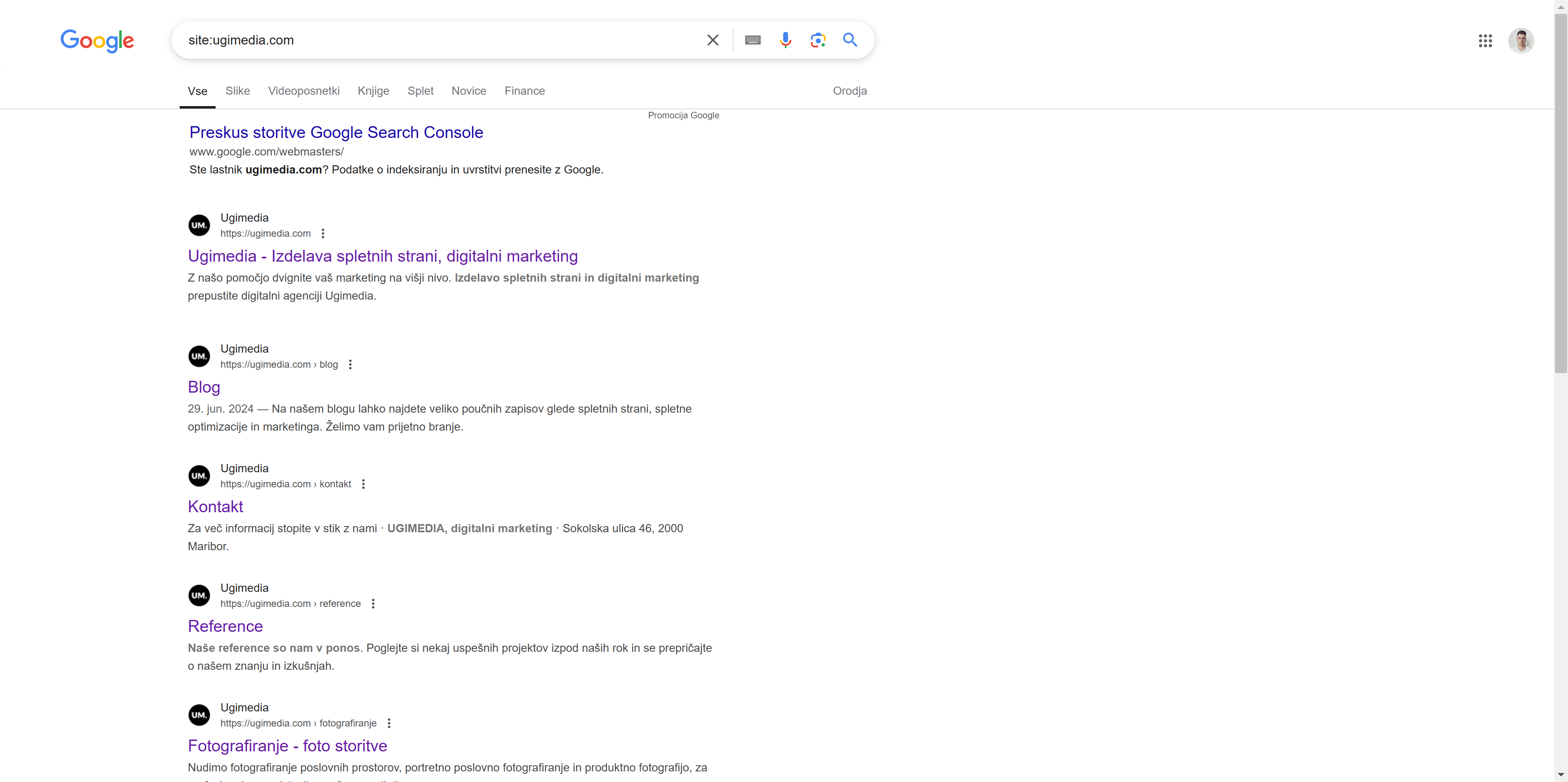Open the Orodja search tools

click(849, 91)
